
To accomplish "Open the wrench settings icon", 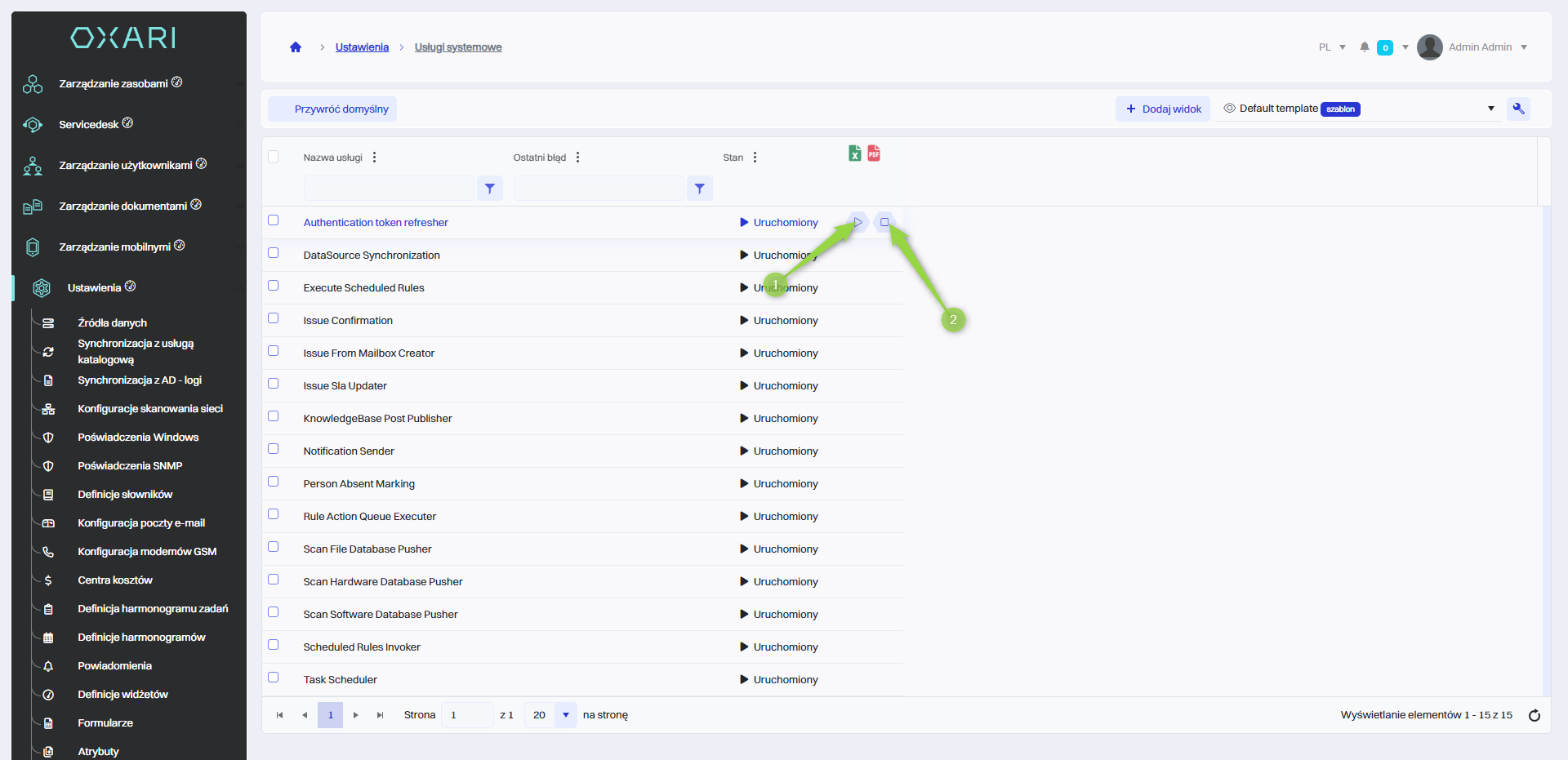I will (x=1518, y=109).
